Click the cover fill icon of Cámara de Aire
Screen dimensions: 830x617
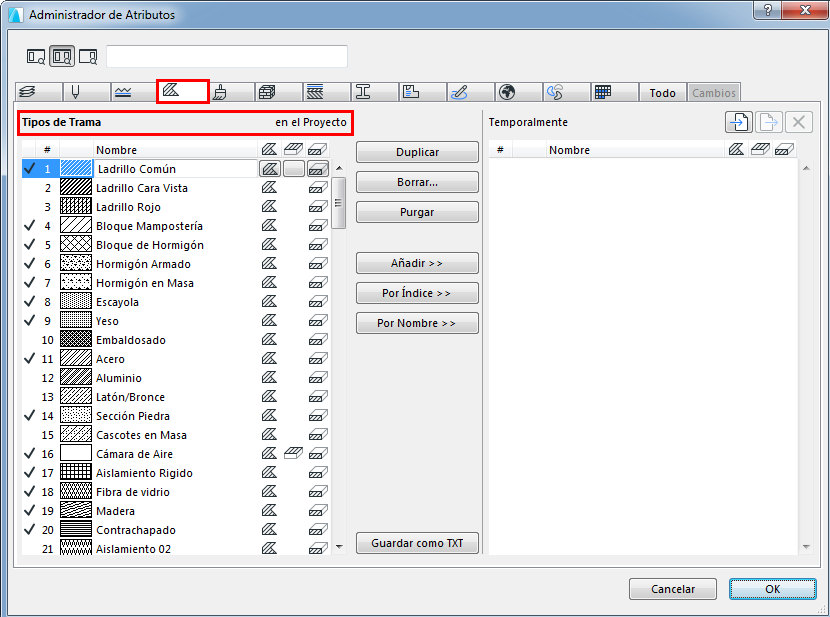tap(293, 453)
